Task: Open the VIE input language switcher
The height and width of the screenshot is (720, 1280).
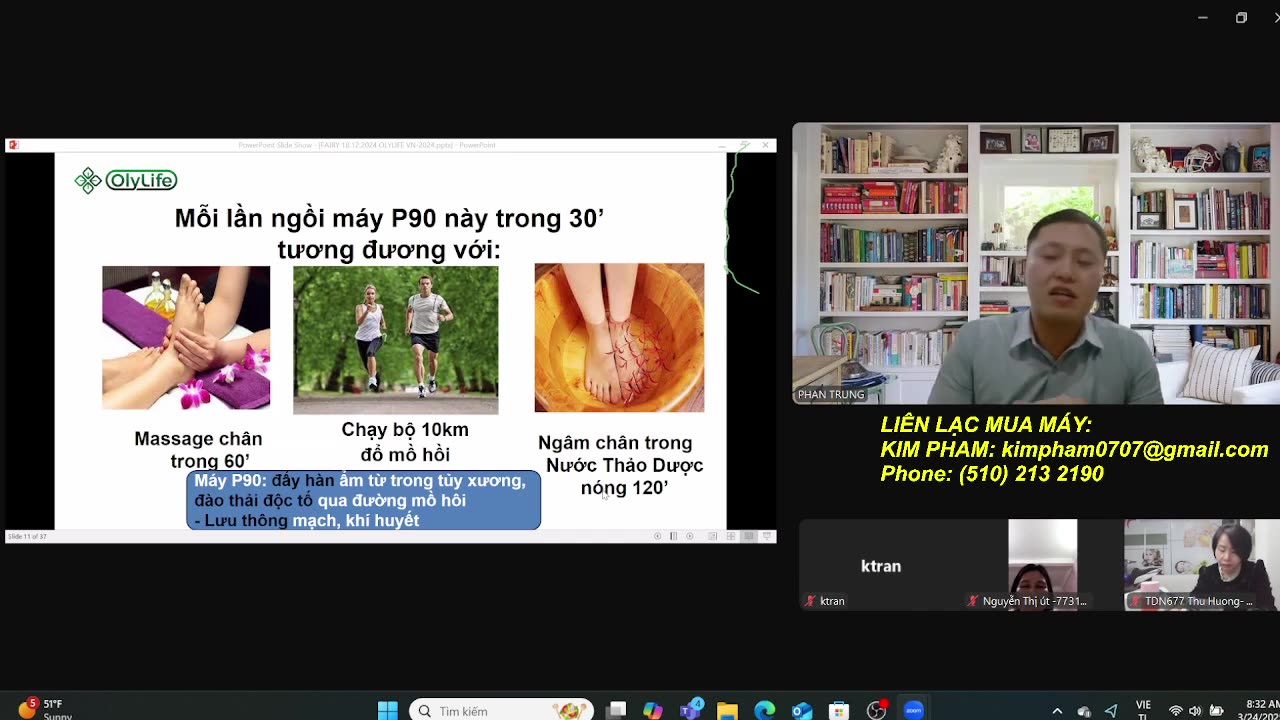Action: (x=1143, y=711)
